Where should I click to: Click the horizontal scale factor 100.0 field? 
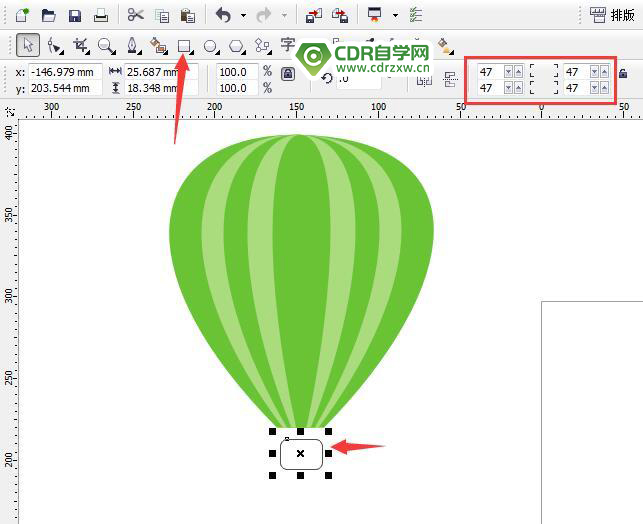pyautogui.click(x=237, y=72)
